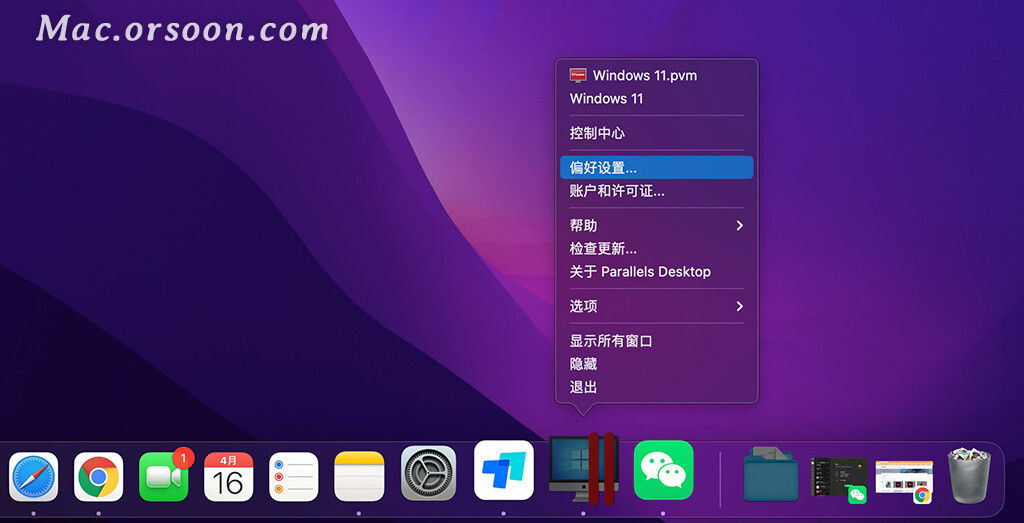The image size is (1024, 523).
Task: Open WeChat from the Dock
Action: point(664,470)
